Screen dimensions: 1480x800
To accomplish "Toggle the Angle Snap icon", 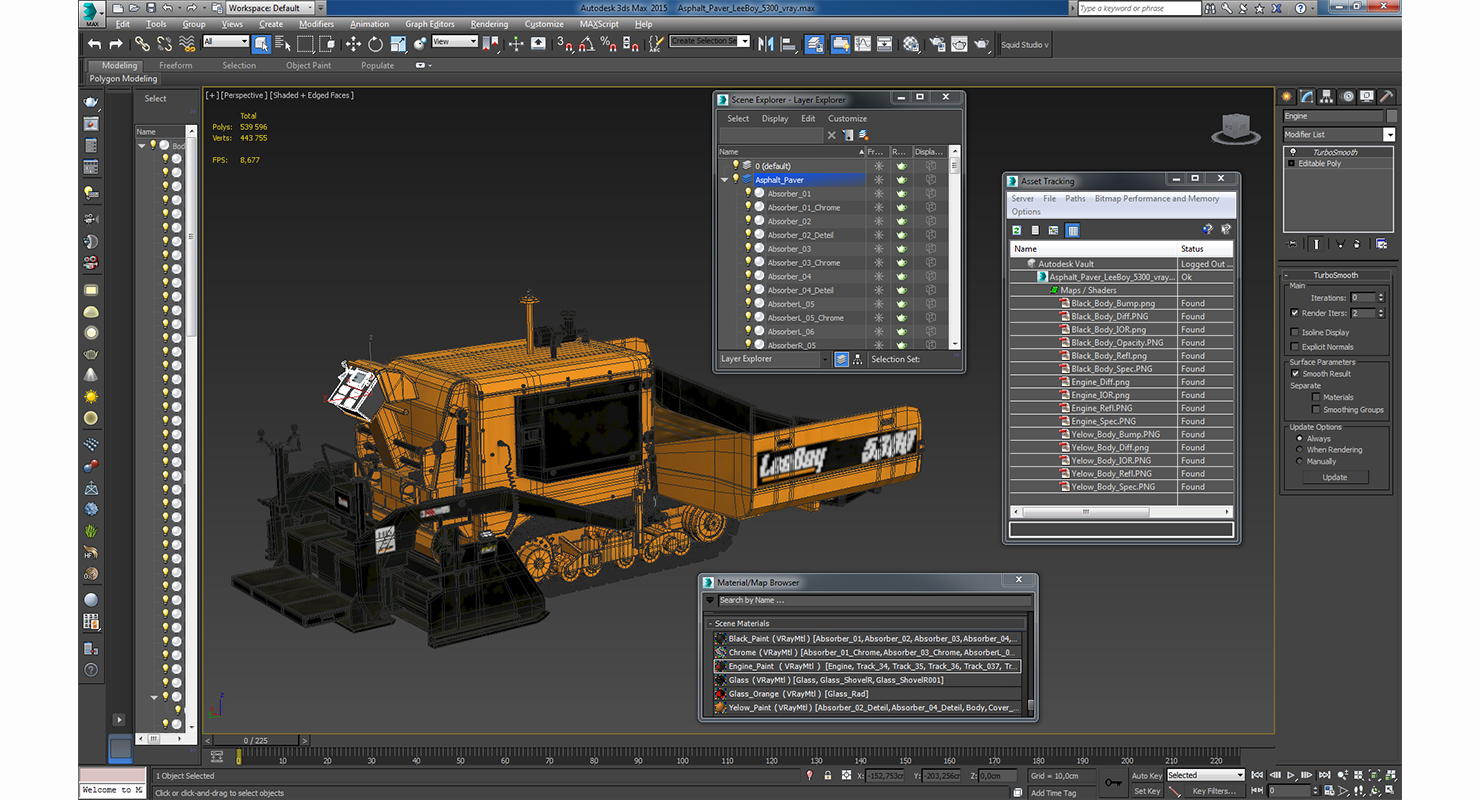I will [586, 44].
